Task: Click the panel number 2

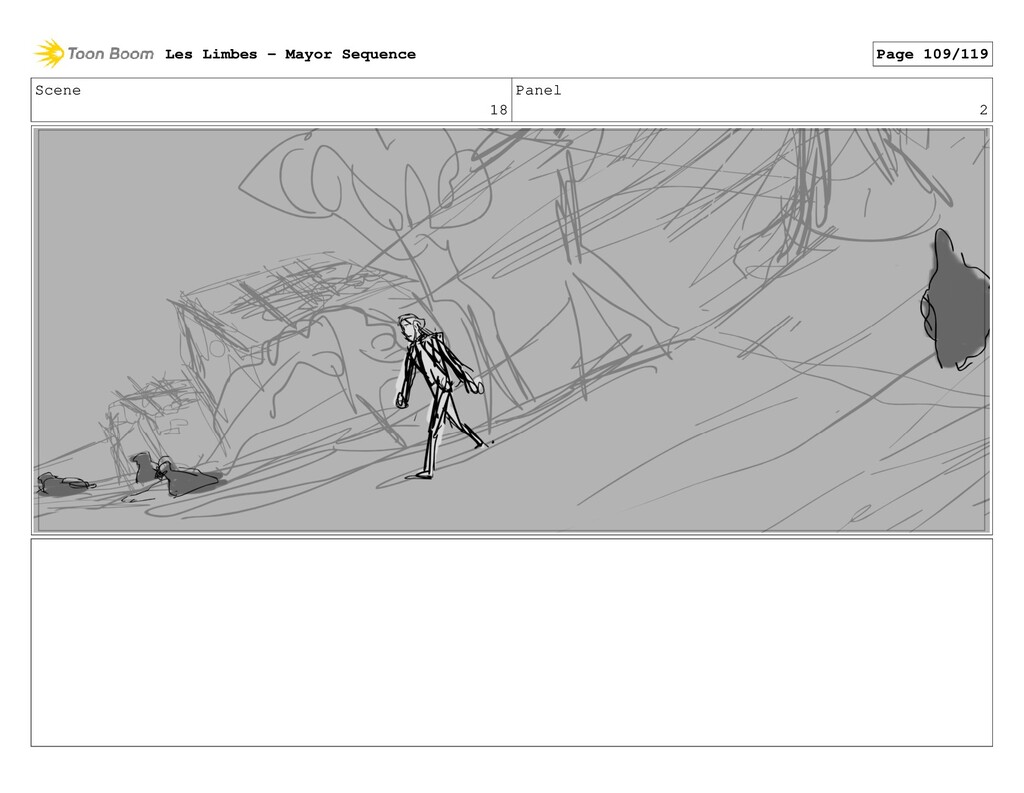Action: point(983,110)
